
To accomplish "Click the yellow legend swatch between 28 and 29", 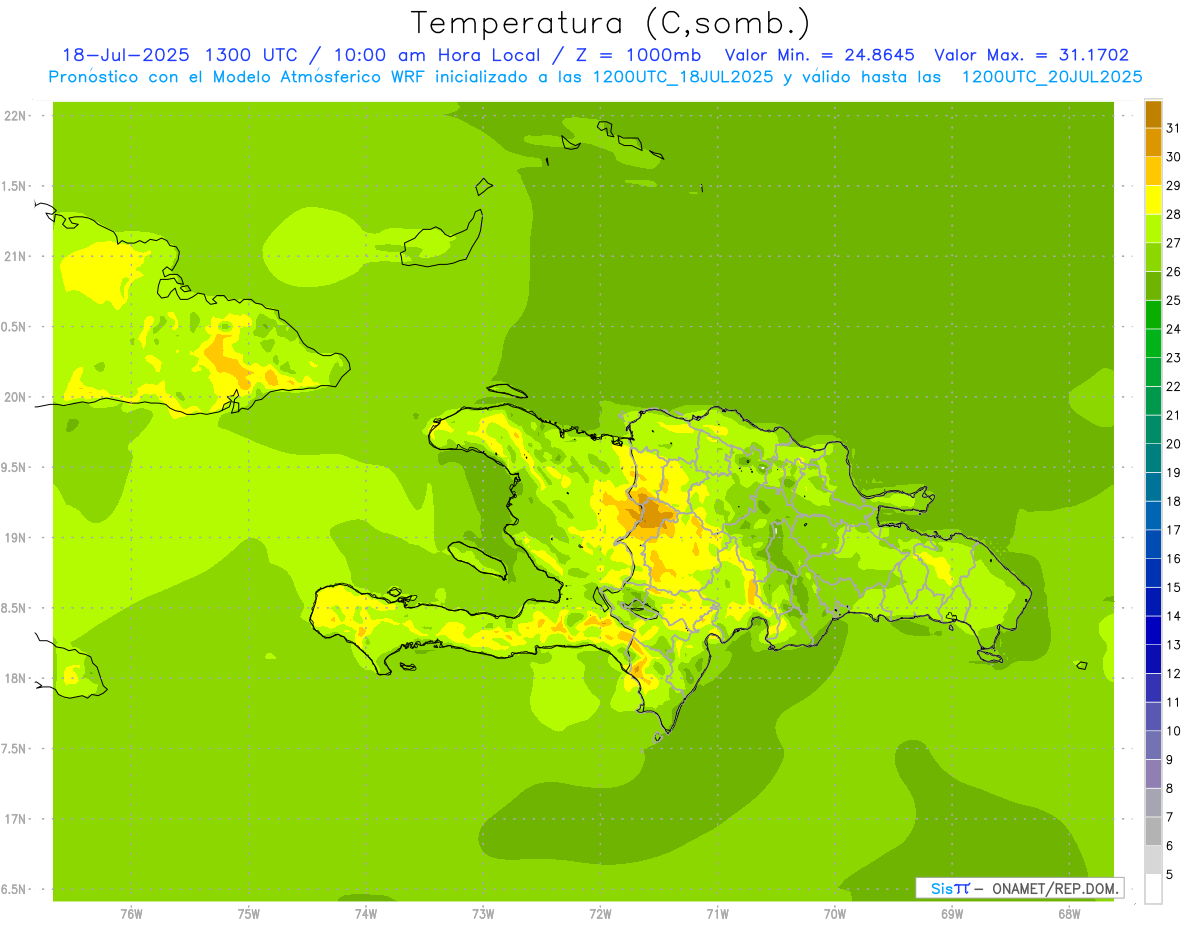I will (1153, 200).
